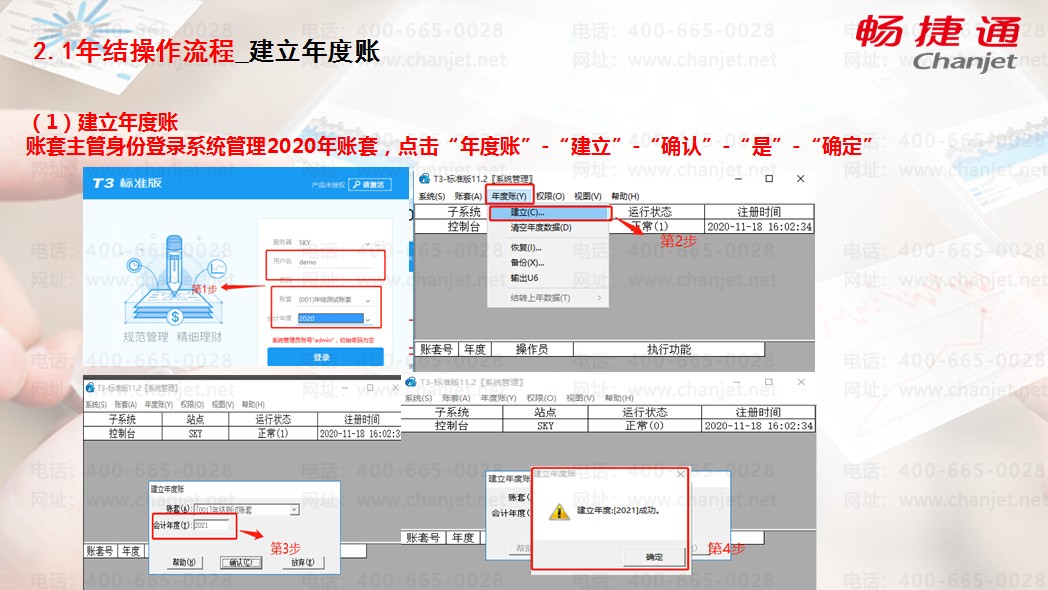The image size is (1048, 590).
Task: Open the 服务器 SKY dropdown on the login window
Action: [x=367, y=243]
